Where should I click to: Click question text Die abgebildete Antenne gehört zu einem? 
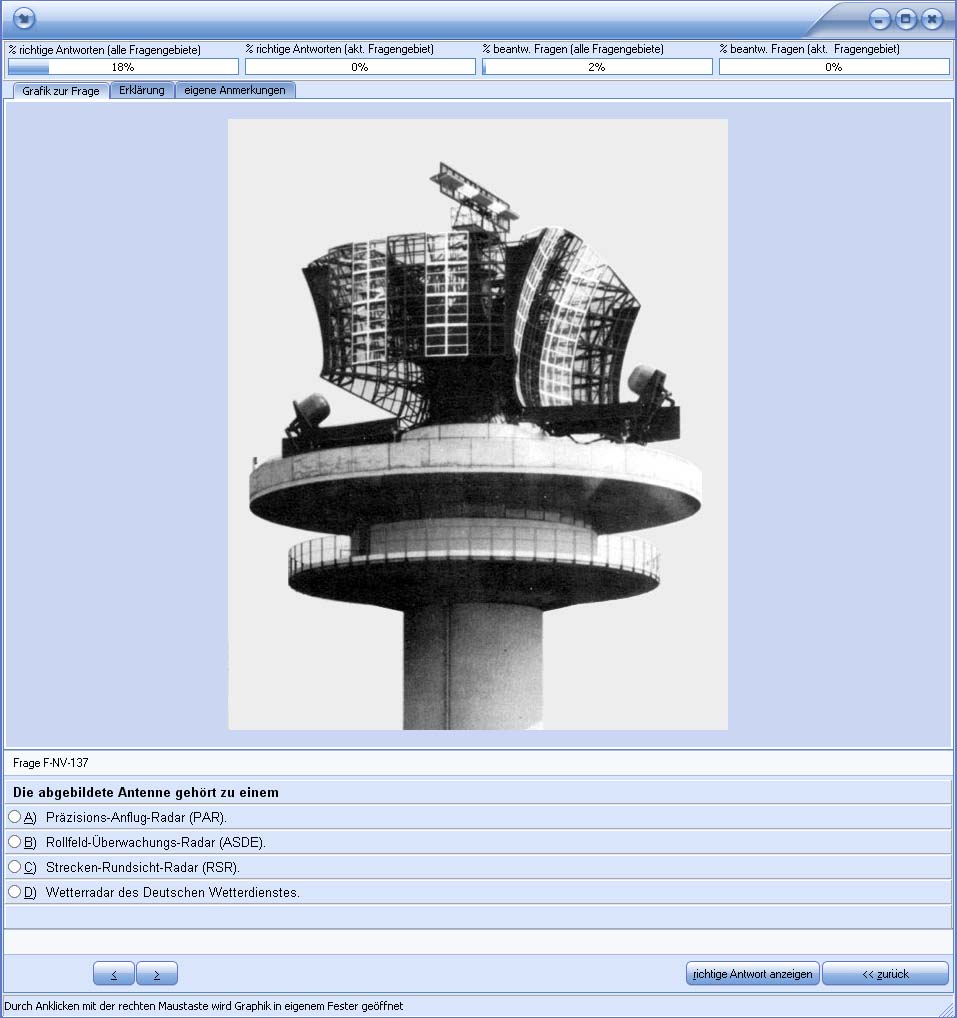tap(146, 792)
